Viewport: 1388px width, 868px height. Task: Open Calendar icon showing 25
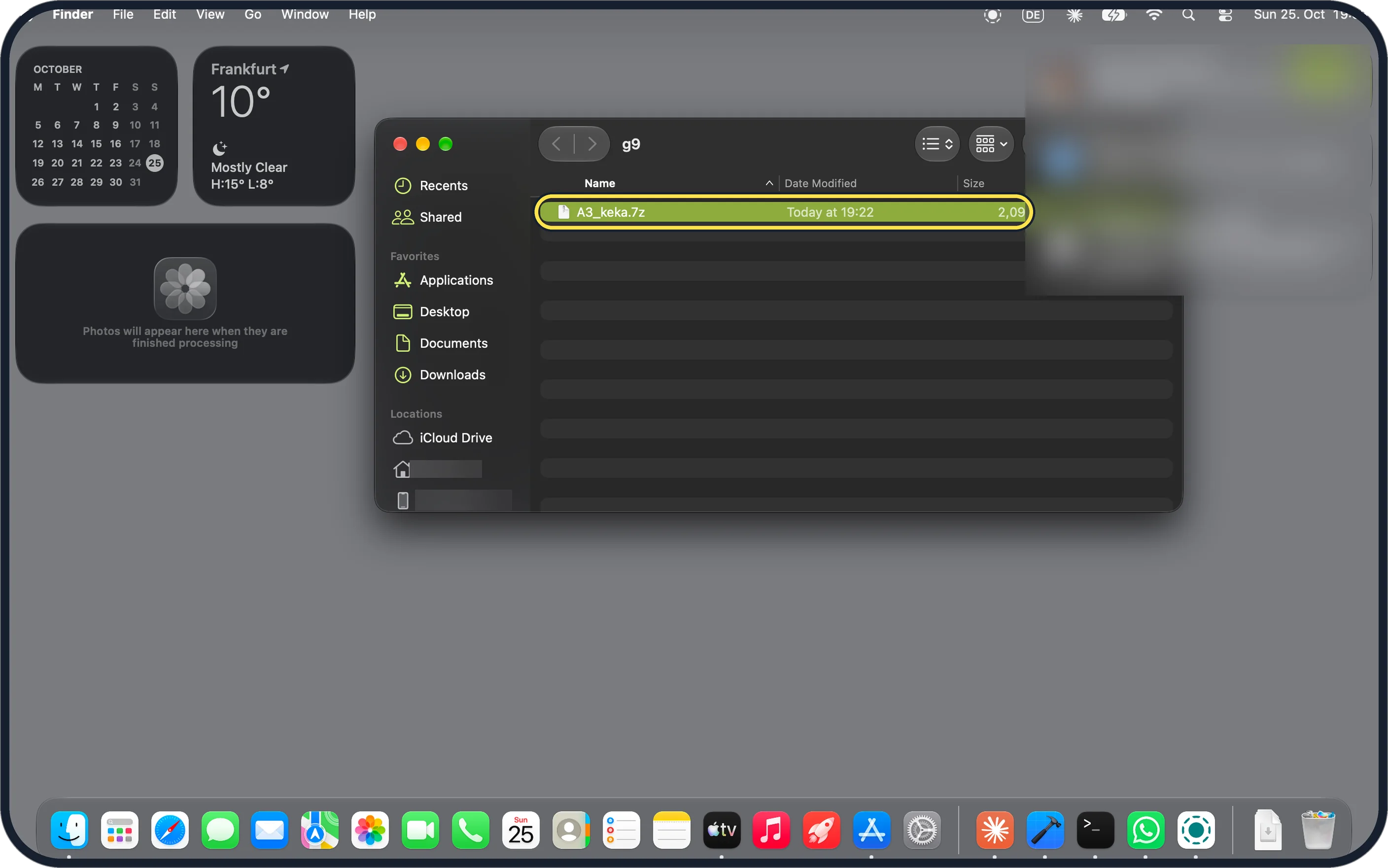521,830
